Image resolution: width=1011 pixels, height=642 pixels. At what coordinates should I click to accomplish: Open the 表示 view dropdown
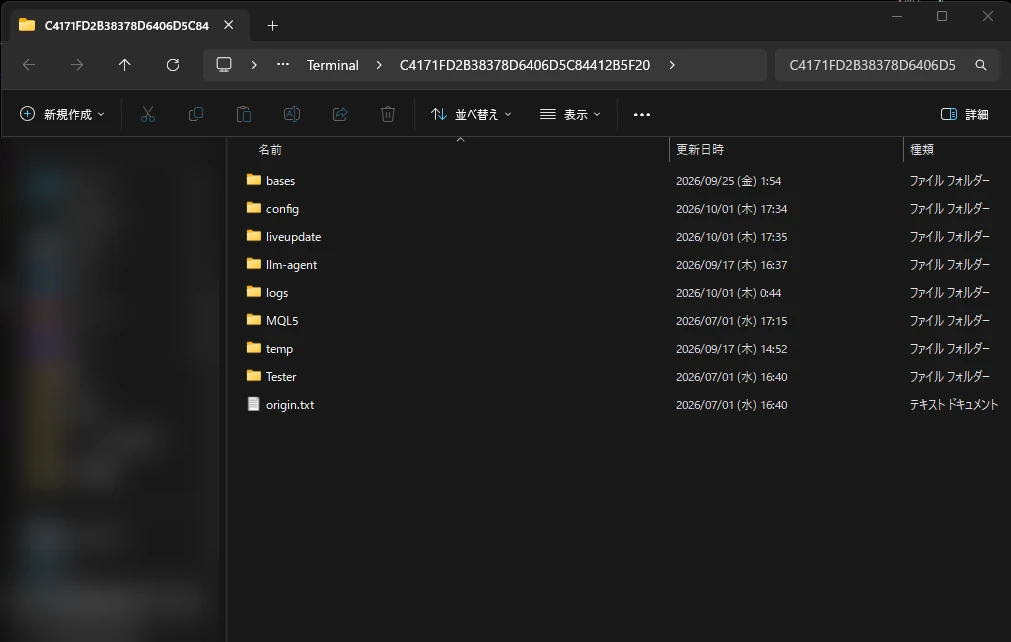(570, 115)
